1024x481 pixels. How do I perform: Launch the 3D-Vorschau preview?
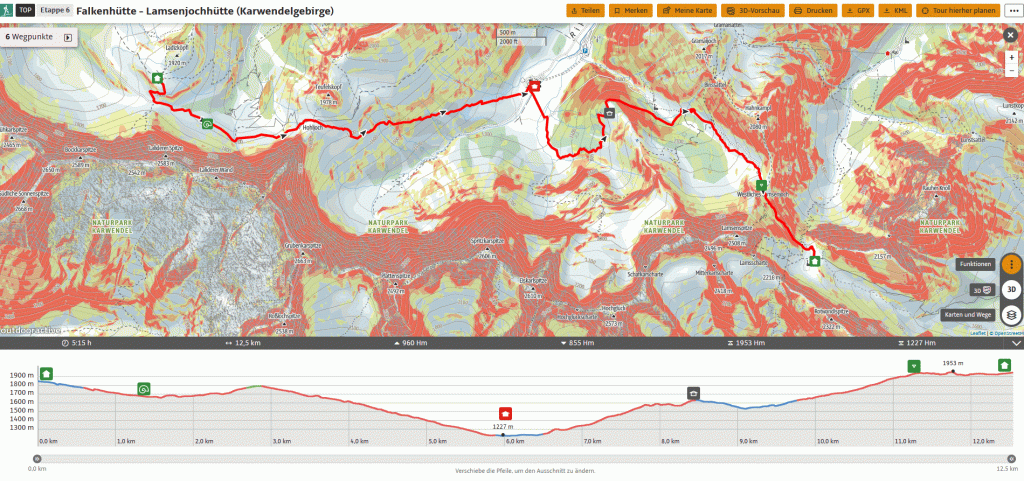(754, 10)
